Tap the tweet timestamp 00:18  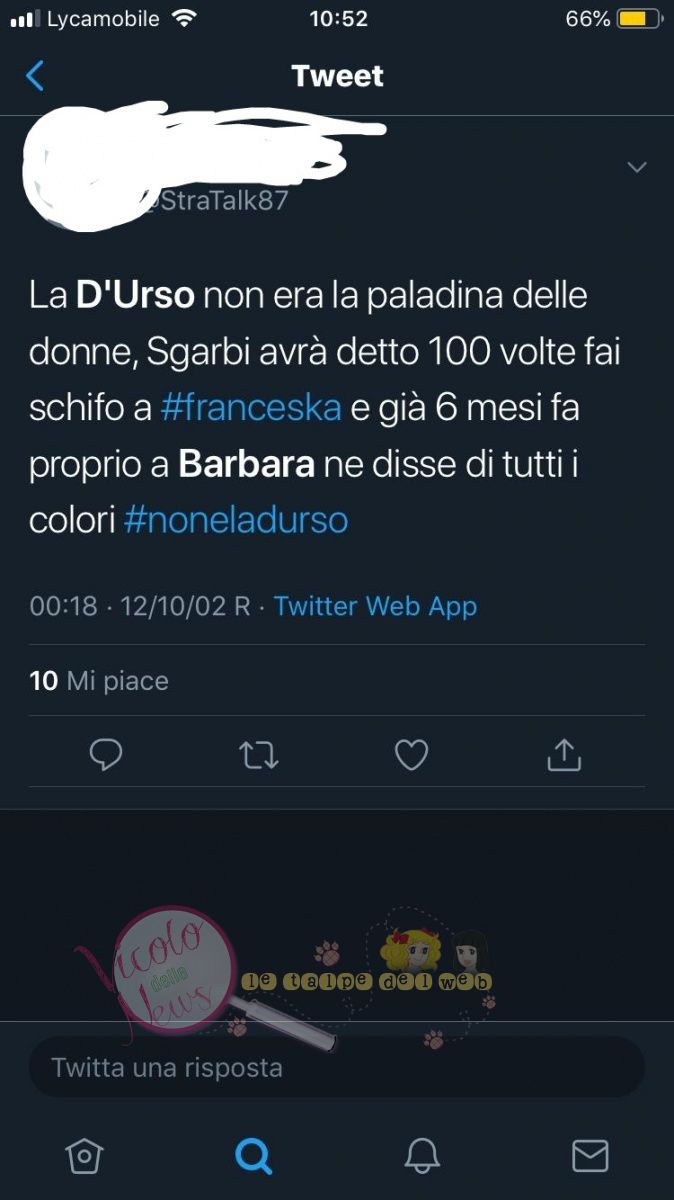pyautogui.click(x=63, y=606)
